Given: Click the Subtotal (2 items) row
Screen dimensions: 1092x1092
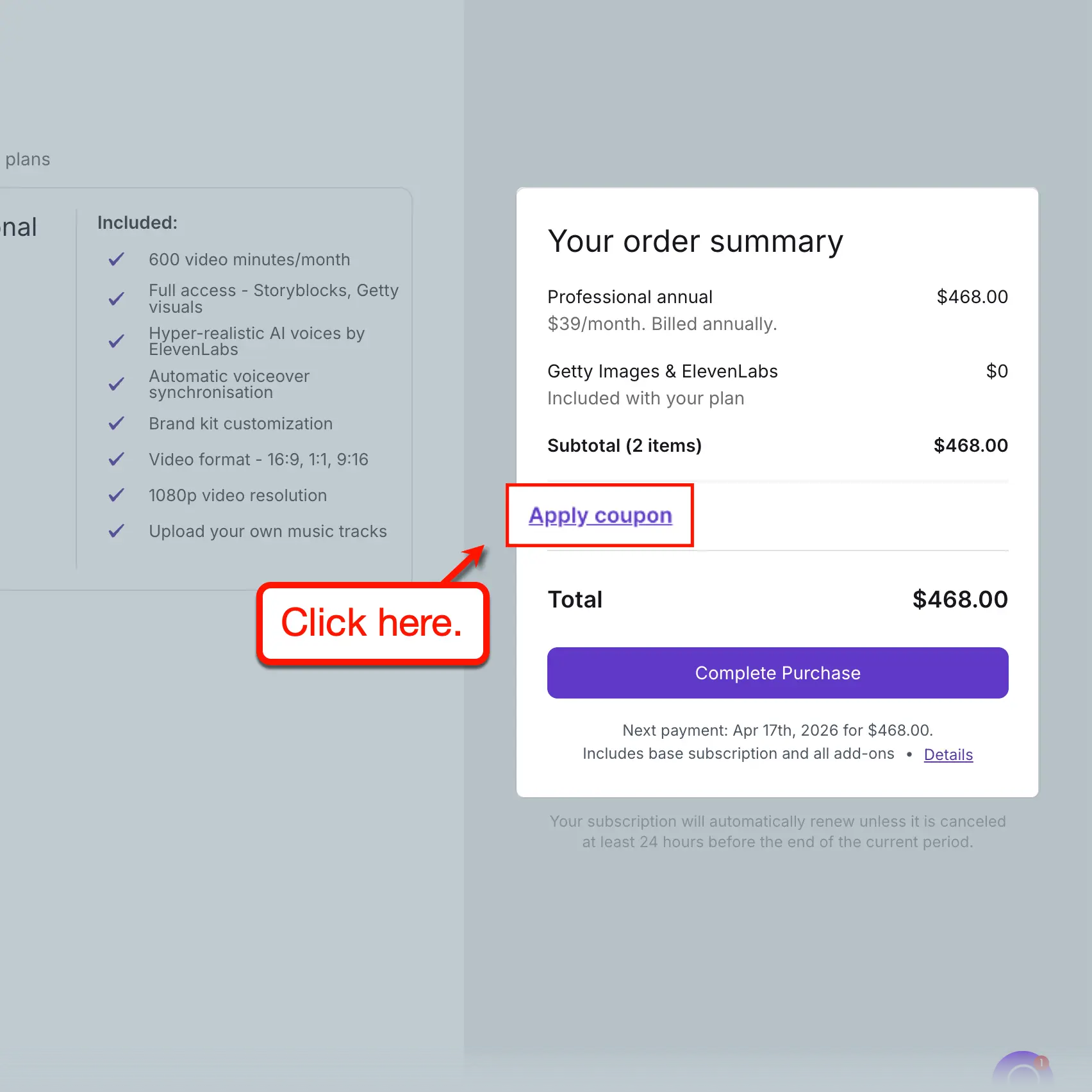Looking at the screenshot, I should 624,445.
